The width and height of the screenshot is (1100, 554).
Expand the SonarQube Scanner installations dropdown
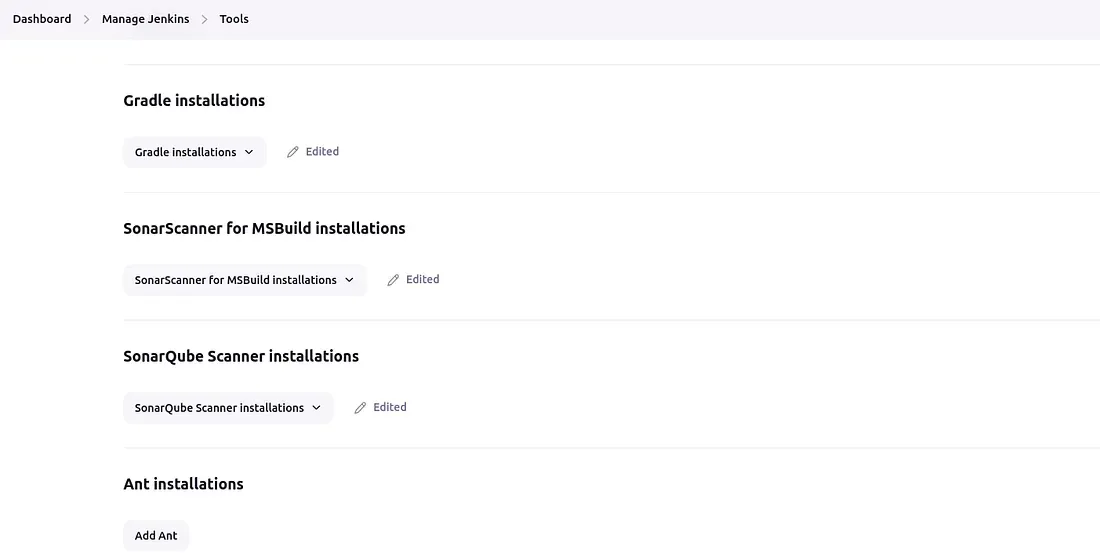click(x=227, y=408)
